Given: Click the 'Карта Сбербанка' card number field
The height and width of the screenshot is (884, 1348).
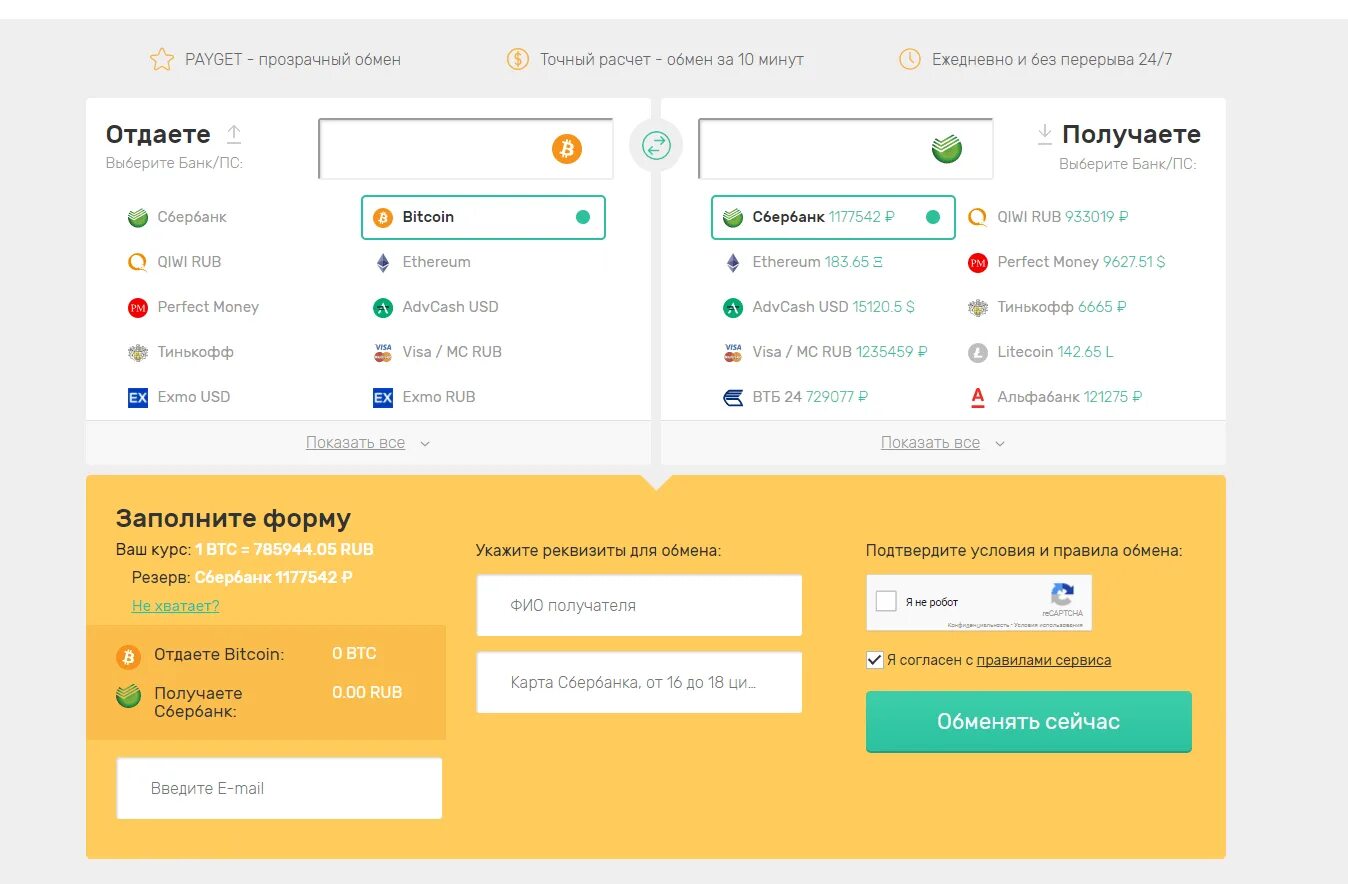Looking at the screenshot, I should [x=639, y=683].
